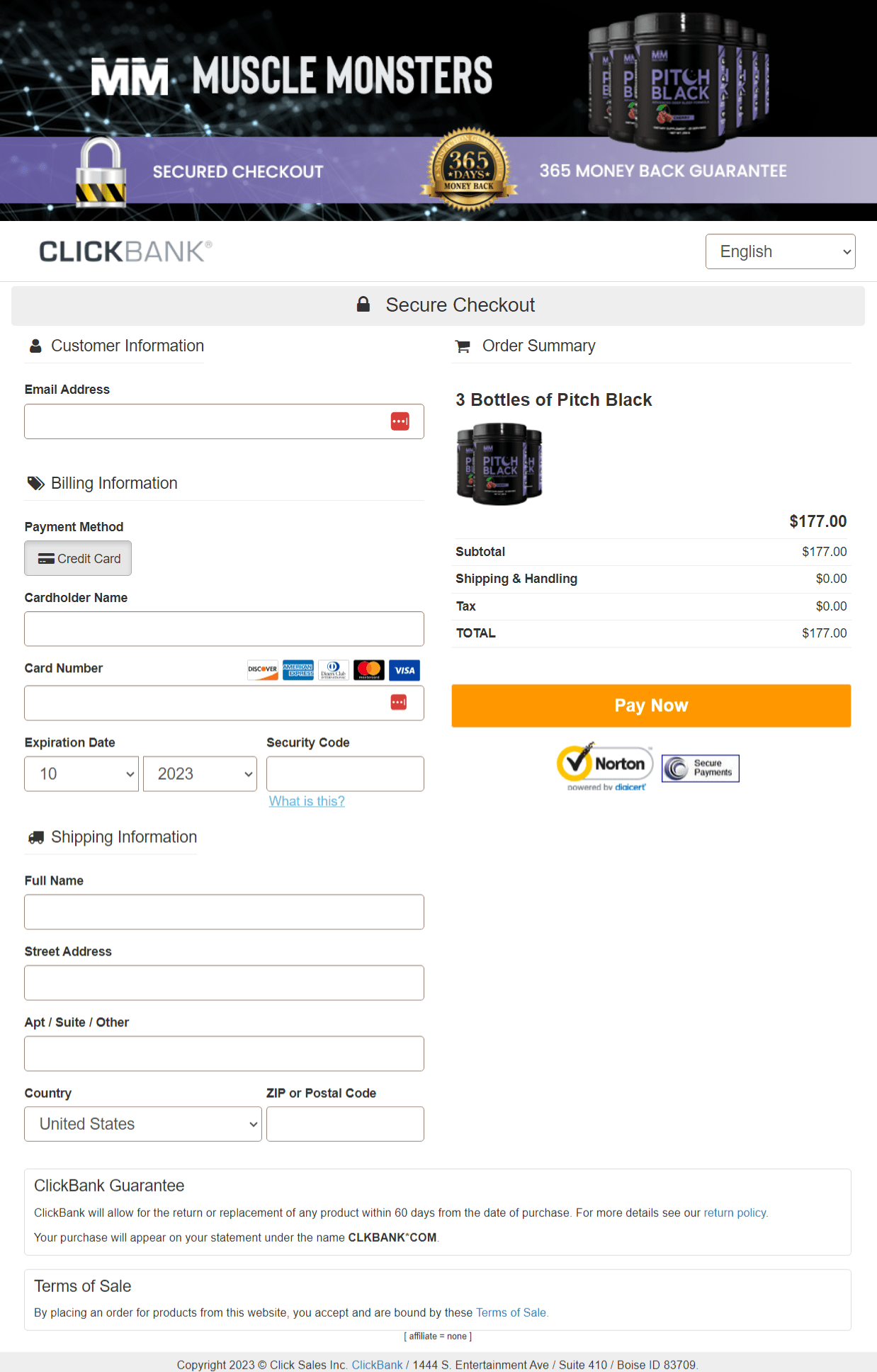Open the expiration year dropdown
Viewport: 877px width, 1372px height.
point(199,773)
